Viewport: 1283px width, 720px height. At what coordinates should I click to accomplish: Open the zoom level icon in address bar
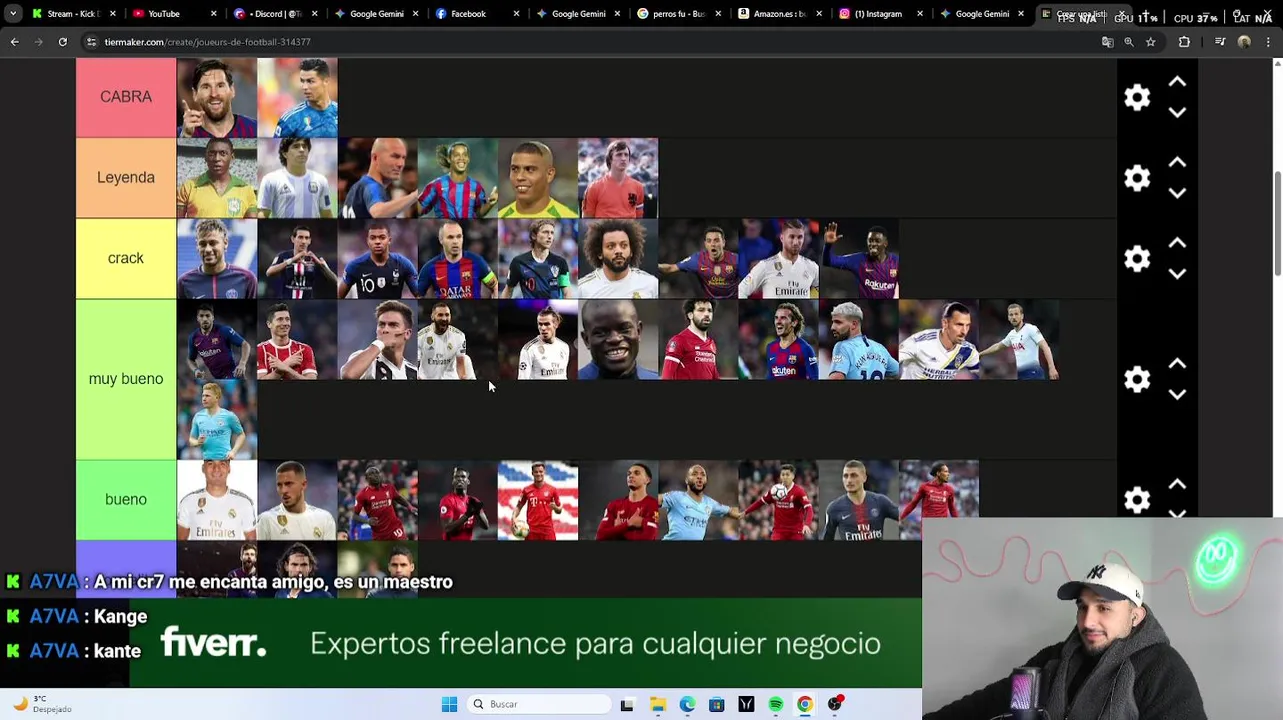tap(1129, 42)
